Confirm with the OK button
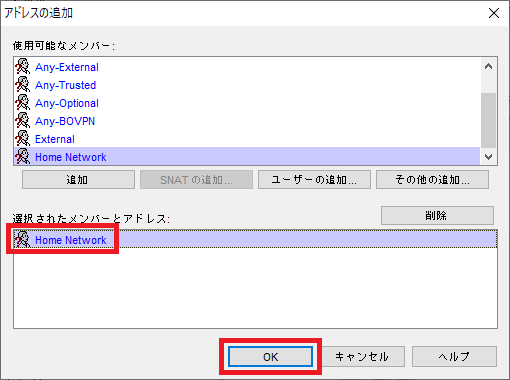 click(x=270, y=357)
